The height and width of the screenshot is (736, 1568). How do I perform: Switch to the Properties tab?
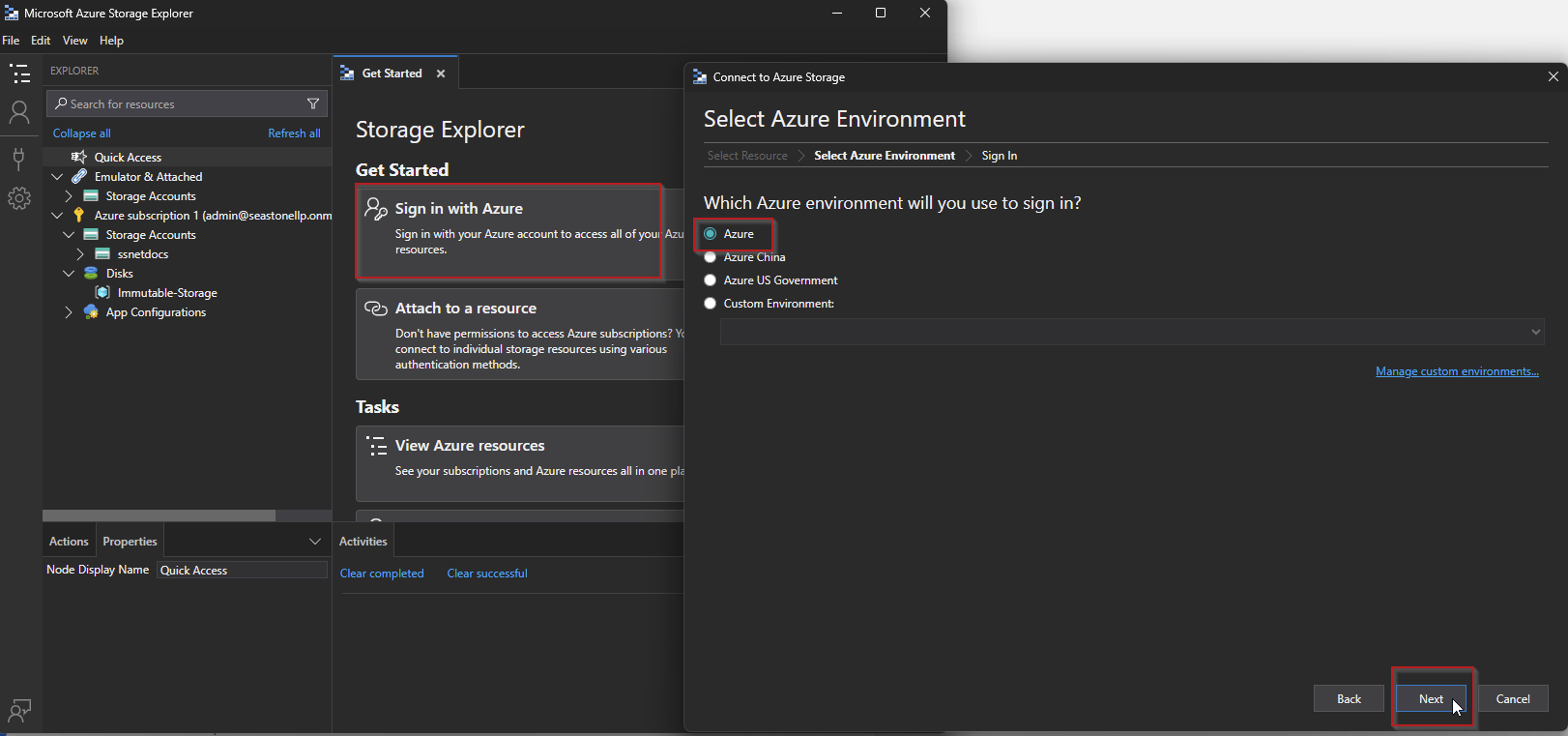tap(130, 542)
